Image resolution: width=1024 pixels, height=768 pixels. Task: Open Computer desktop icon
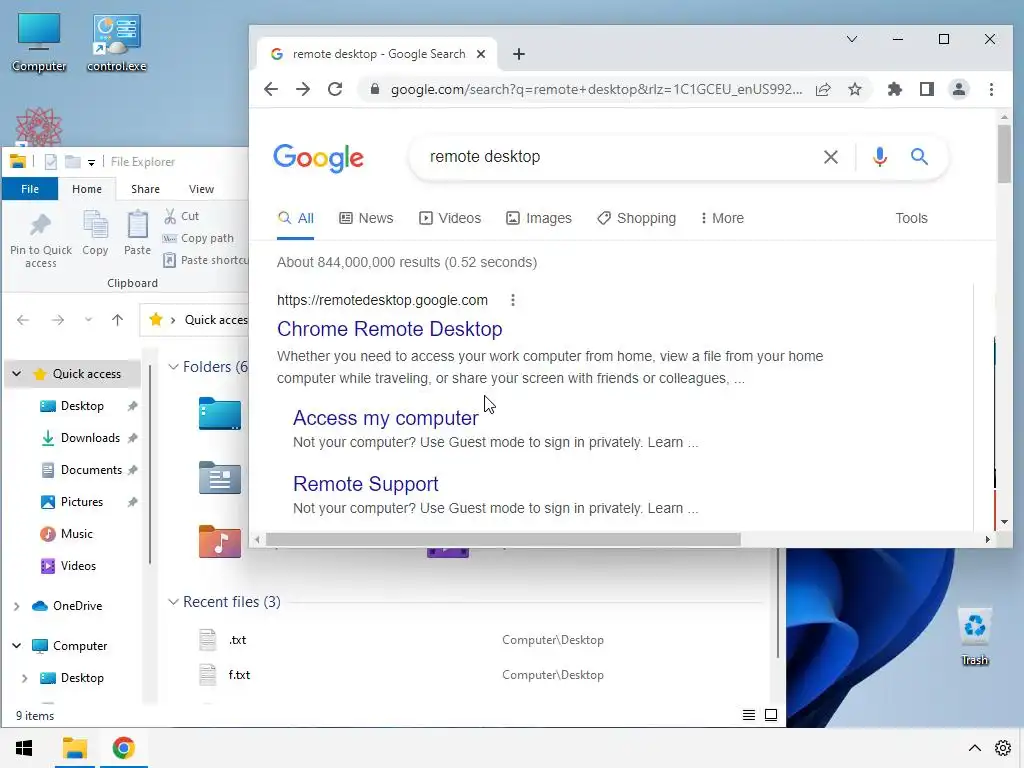click(39, 42)
